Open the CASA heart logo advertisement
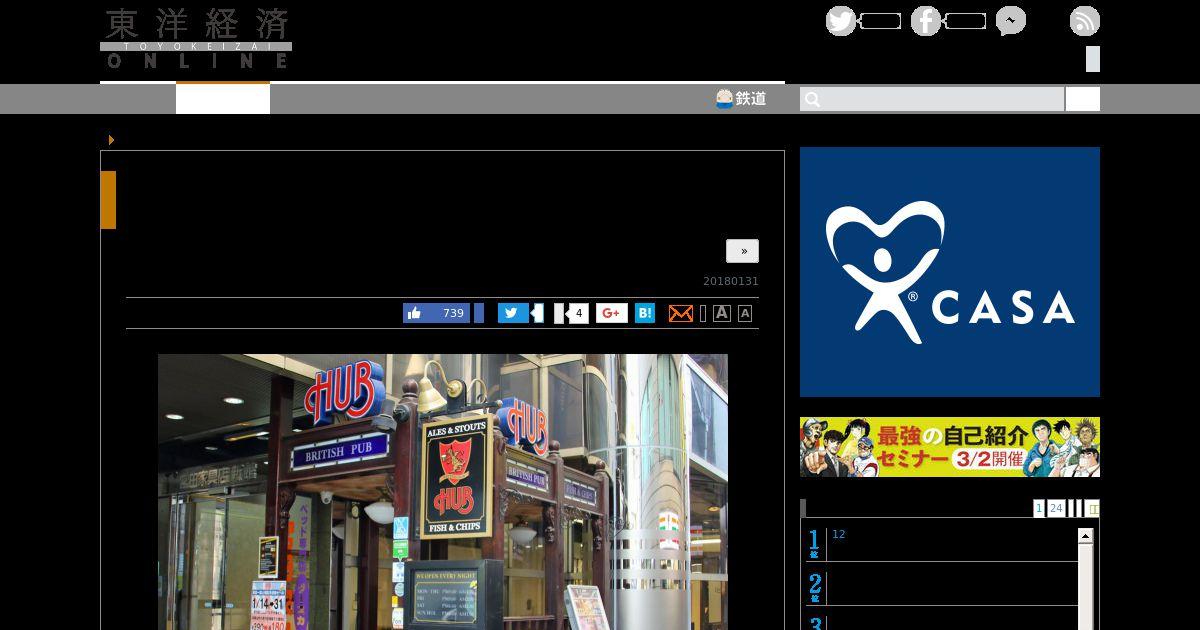Viewport: 1200px width, 630px height. [950, 272]
